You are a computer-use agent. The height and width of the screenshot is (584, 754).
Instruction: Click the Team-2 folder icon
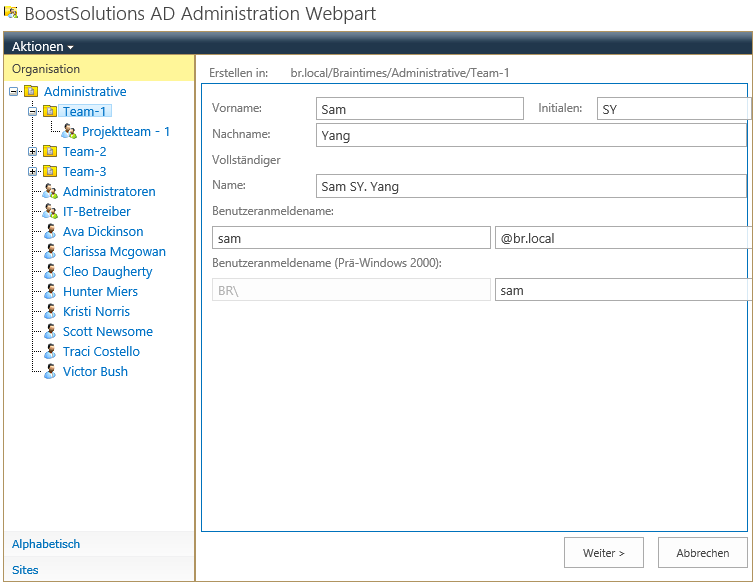(50, 151)
